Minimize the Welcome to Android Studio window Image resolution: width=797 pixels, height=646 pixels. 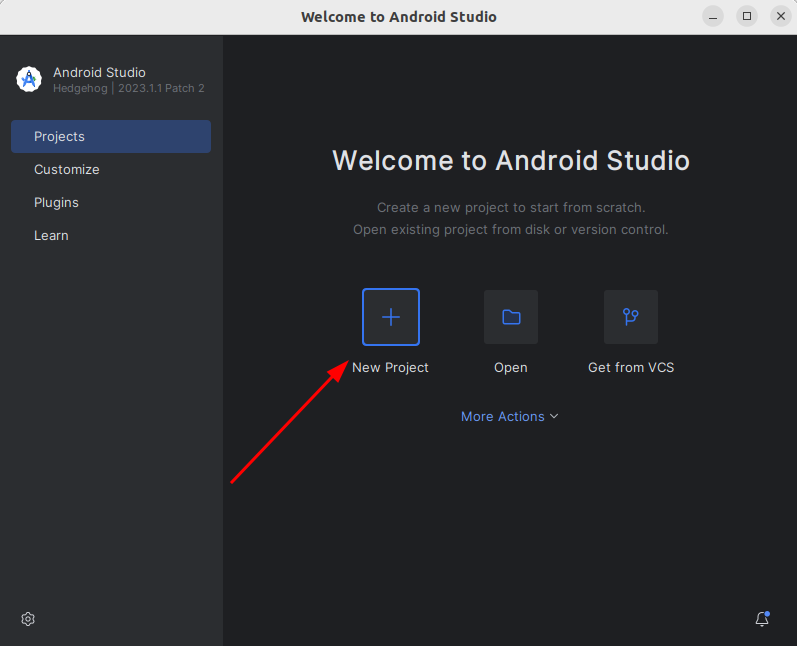click(x=713, y=17)
